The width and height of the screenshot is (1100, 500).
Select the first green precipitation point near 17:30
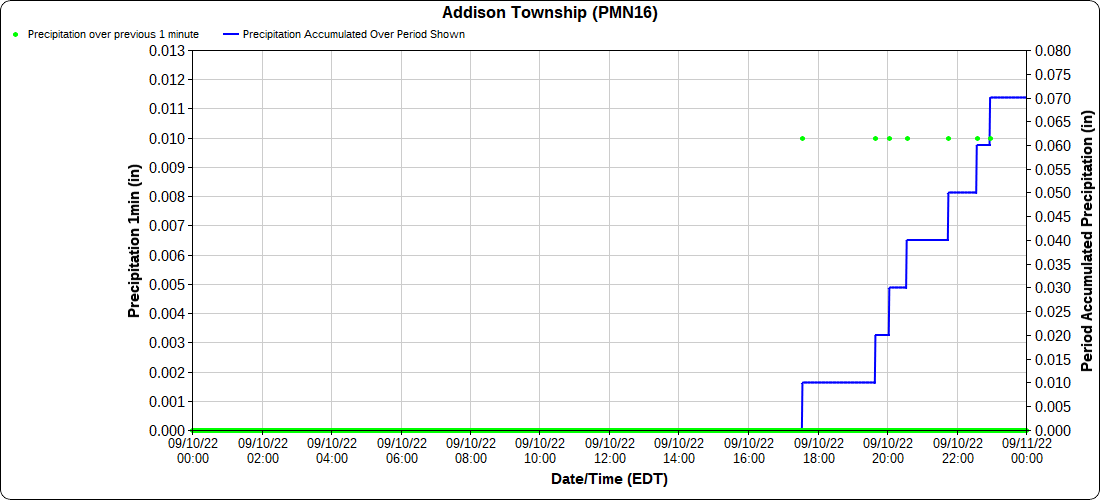(802, 138)
